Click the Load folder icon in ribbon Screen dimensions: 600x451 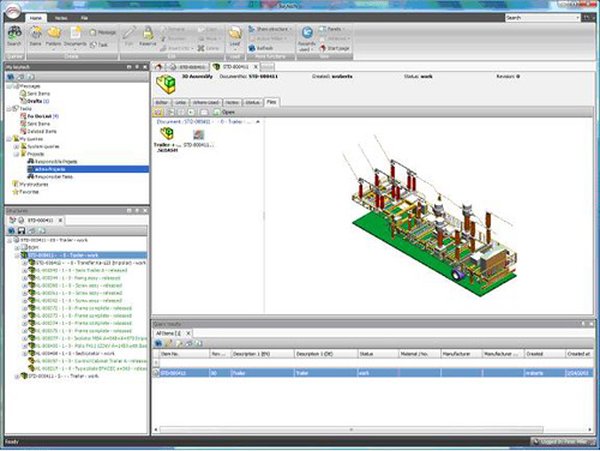click(235, 33)
